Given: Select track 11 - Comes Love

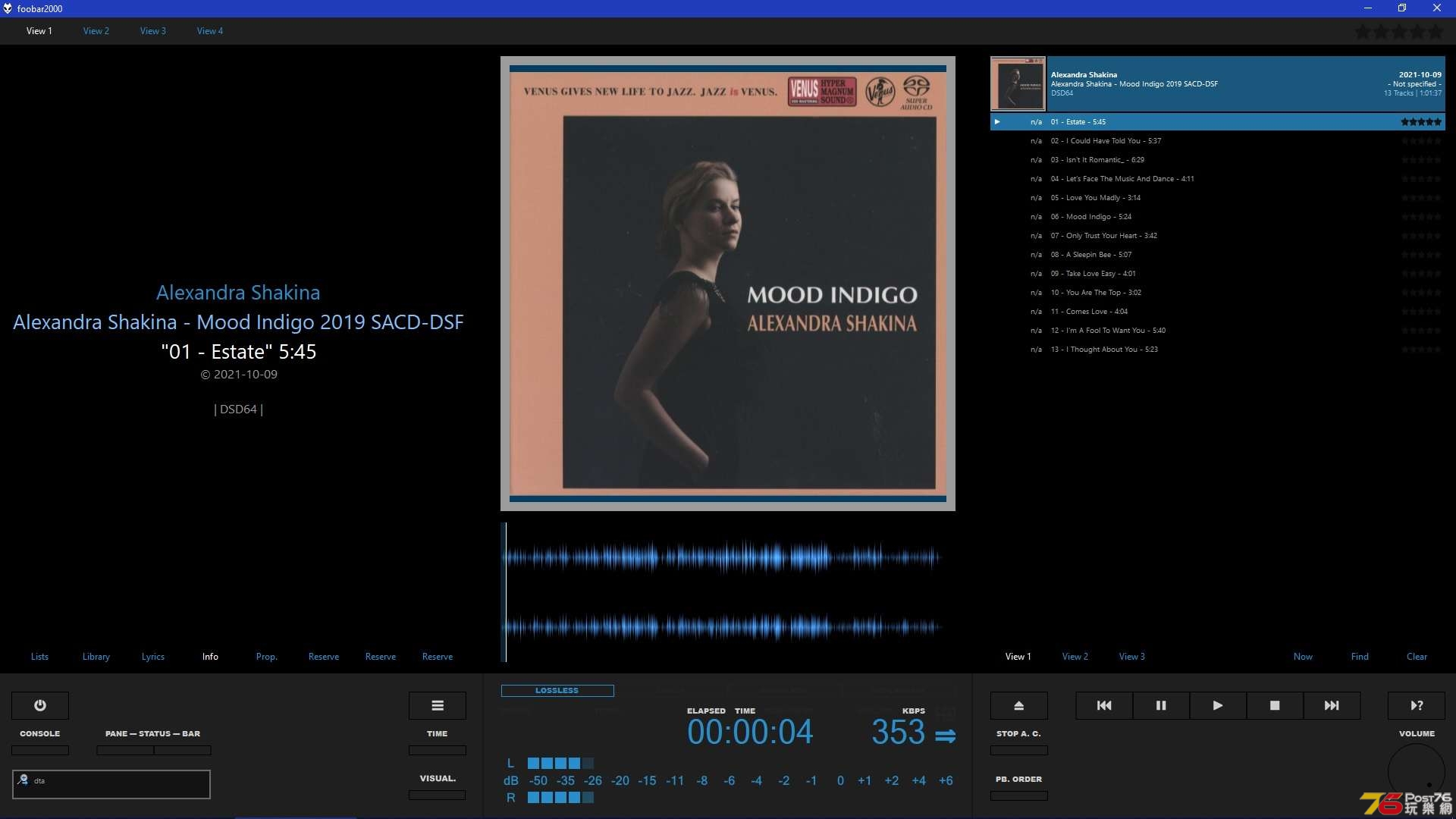Looking at the screenshot, I should click(1218, 312).
